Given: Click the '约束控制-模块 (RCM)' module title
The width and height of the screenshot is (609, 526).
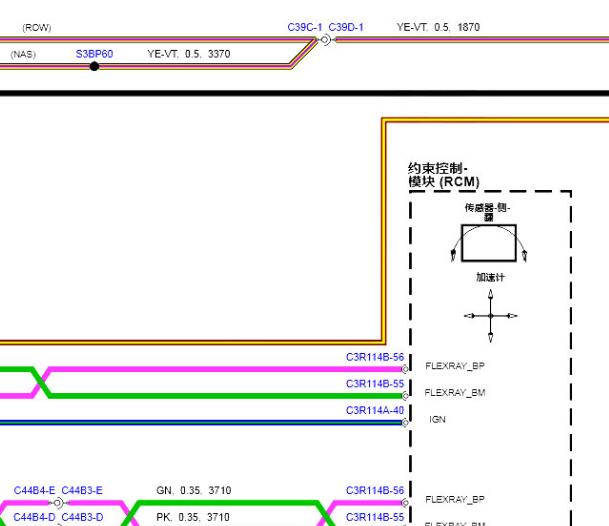Looking at the screenshot, I should click(x=444, y=175).
